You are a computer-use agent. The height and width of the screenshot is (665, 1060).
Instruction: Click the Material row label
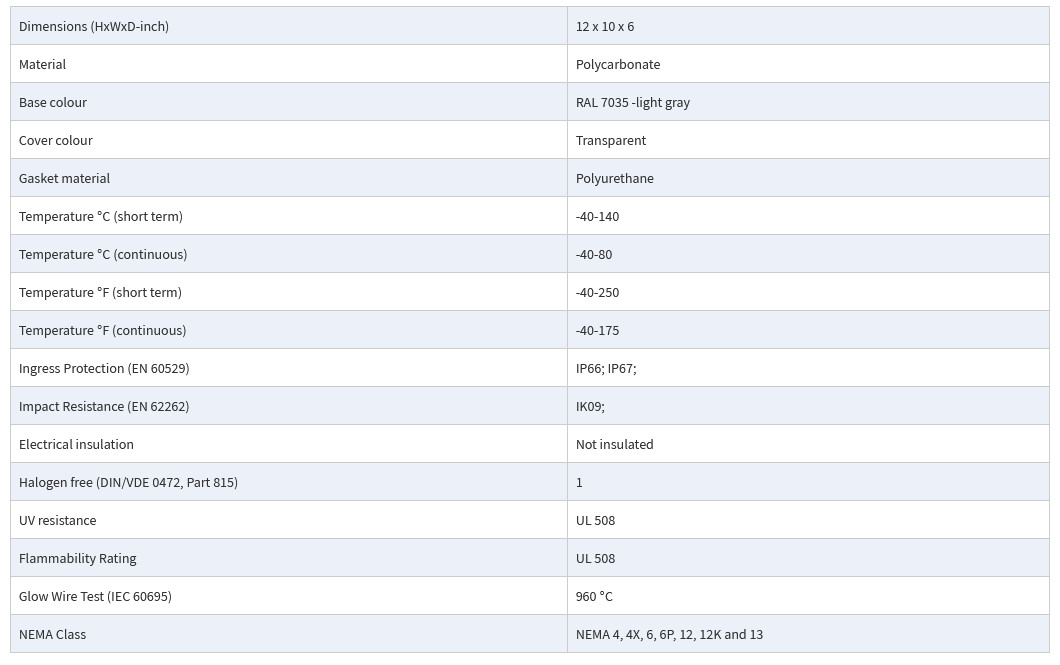pos(43,64)
